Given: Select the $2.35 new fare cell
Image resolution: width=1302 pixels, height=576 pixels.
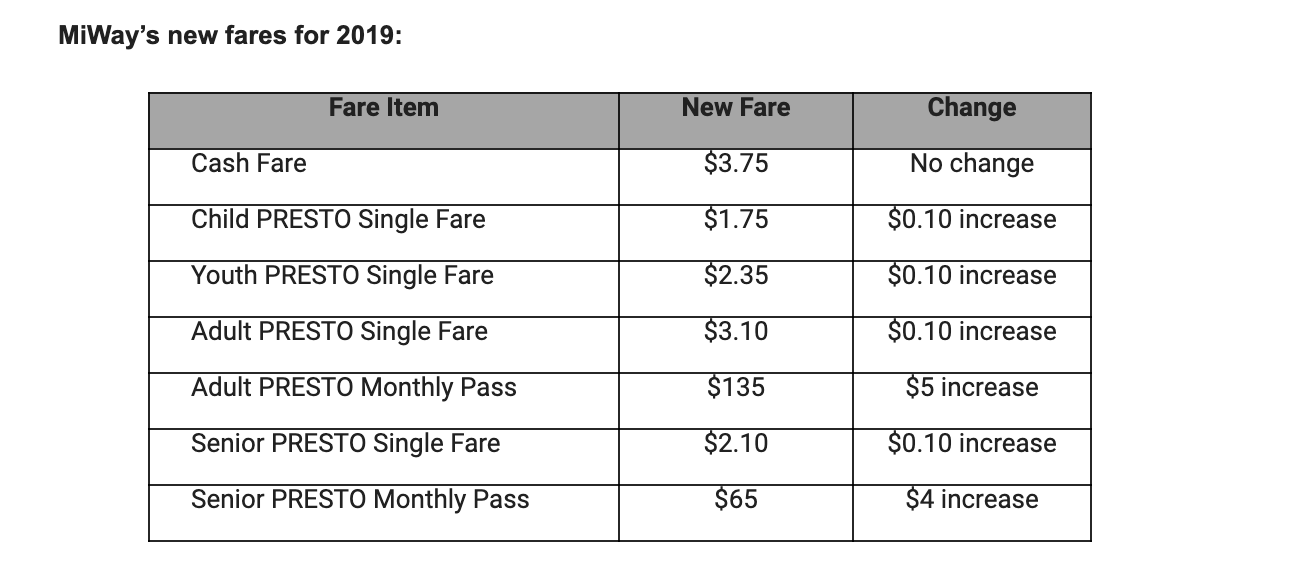Looking at the screenshot, I should [736, 276].
